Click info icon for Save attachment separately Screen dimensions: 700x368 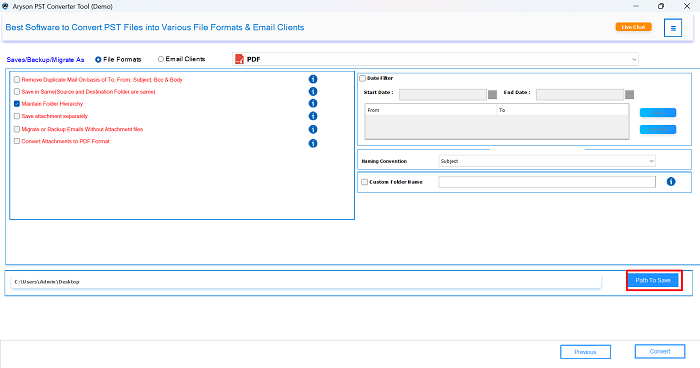(x=313, y=116)
